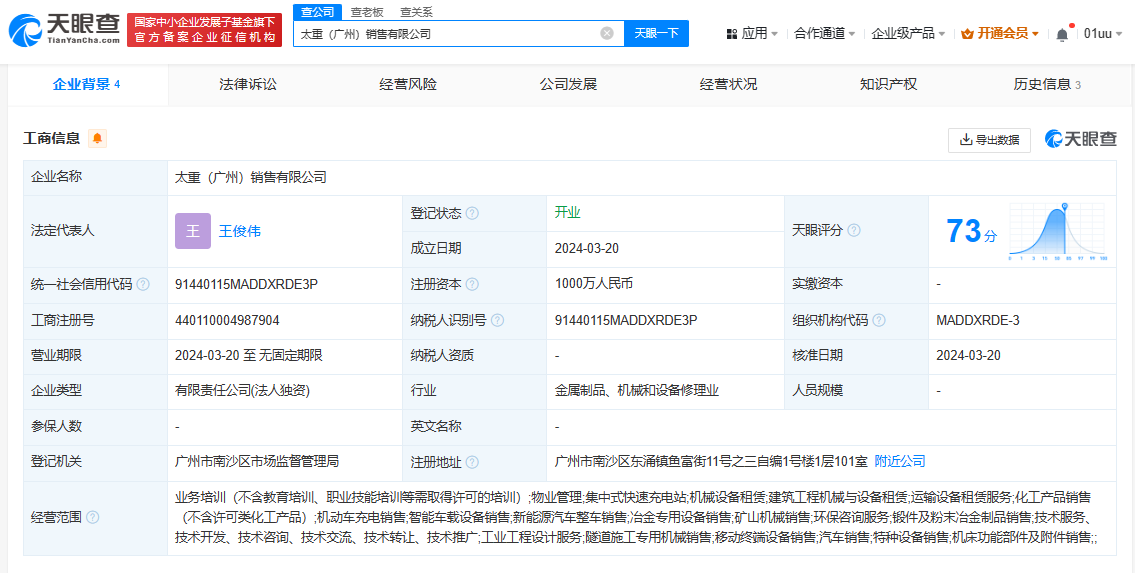The height and width of the screenshot is (573, 1135).
Task: Switch to the 法律诉讼 tab
Action: click(x=248, y=84)
